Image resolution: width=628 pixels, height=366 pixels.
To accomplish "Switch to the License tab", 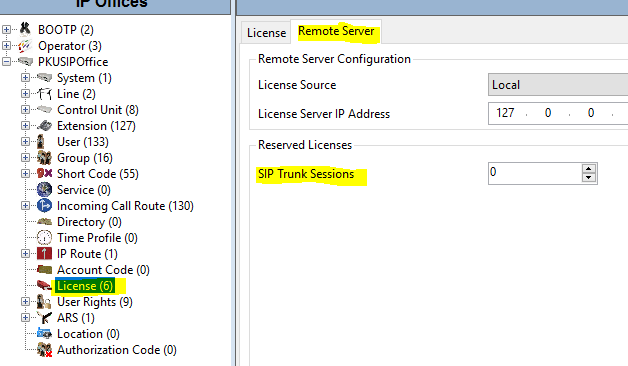I will [266, 32].
